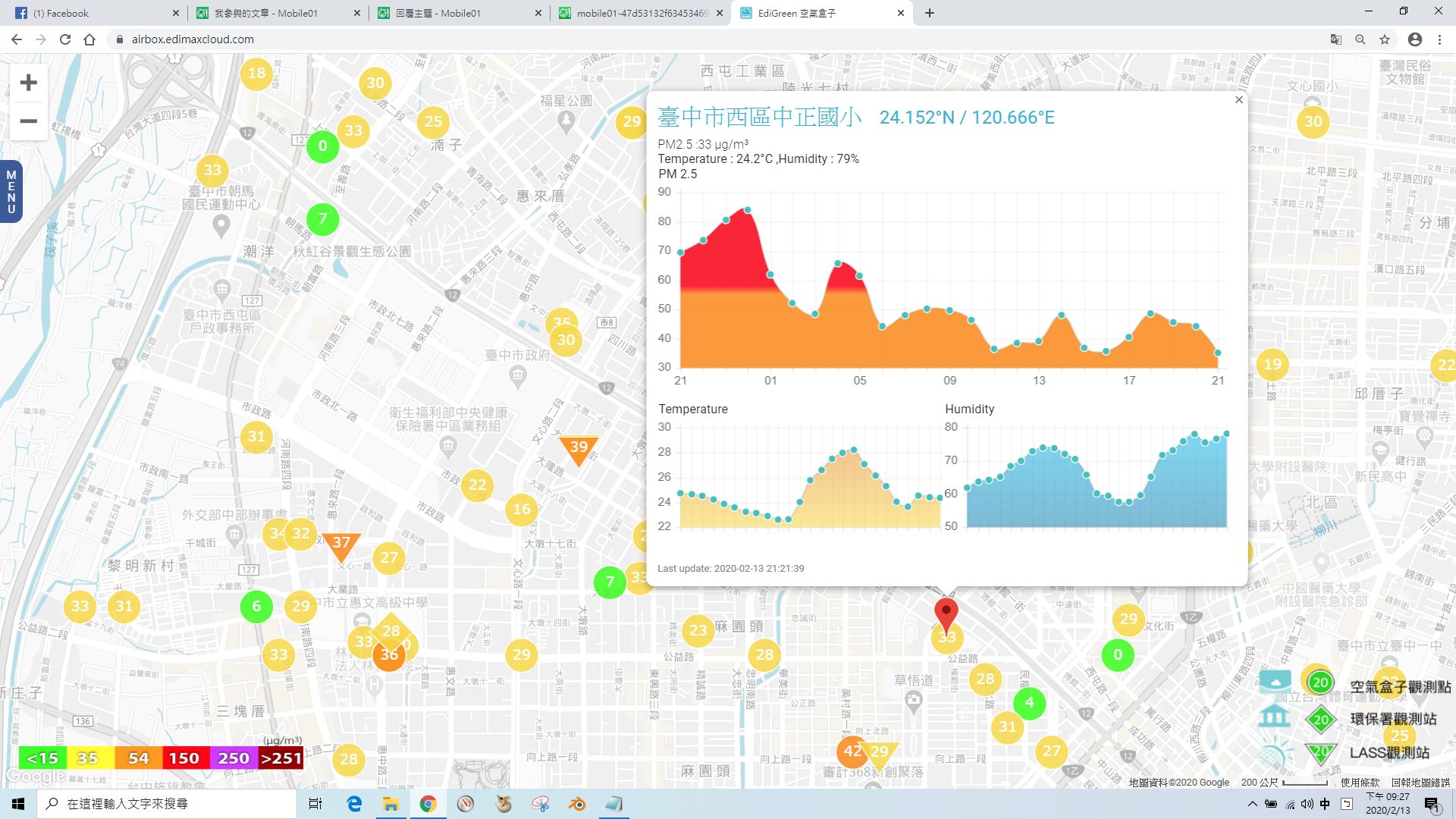Open the notification center icon

1432,805
